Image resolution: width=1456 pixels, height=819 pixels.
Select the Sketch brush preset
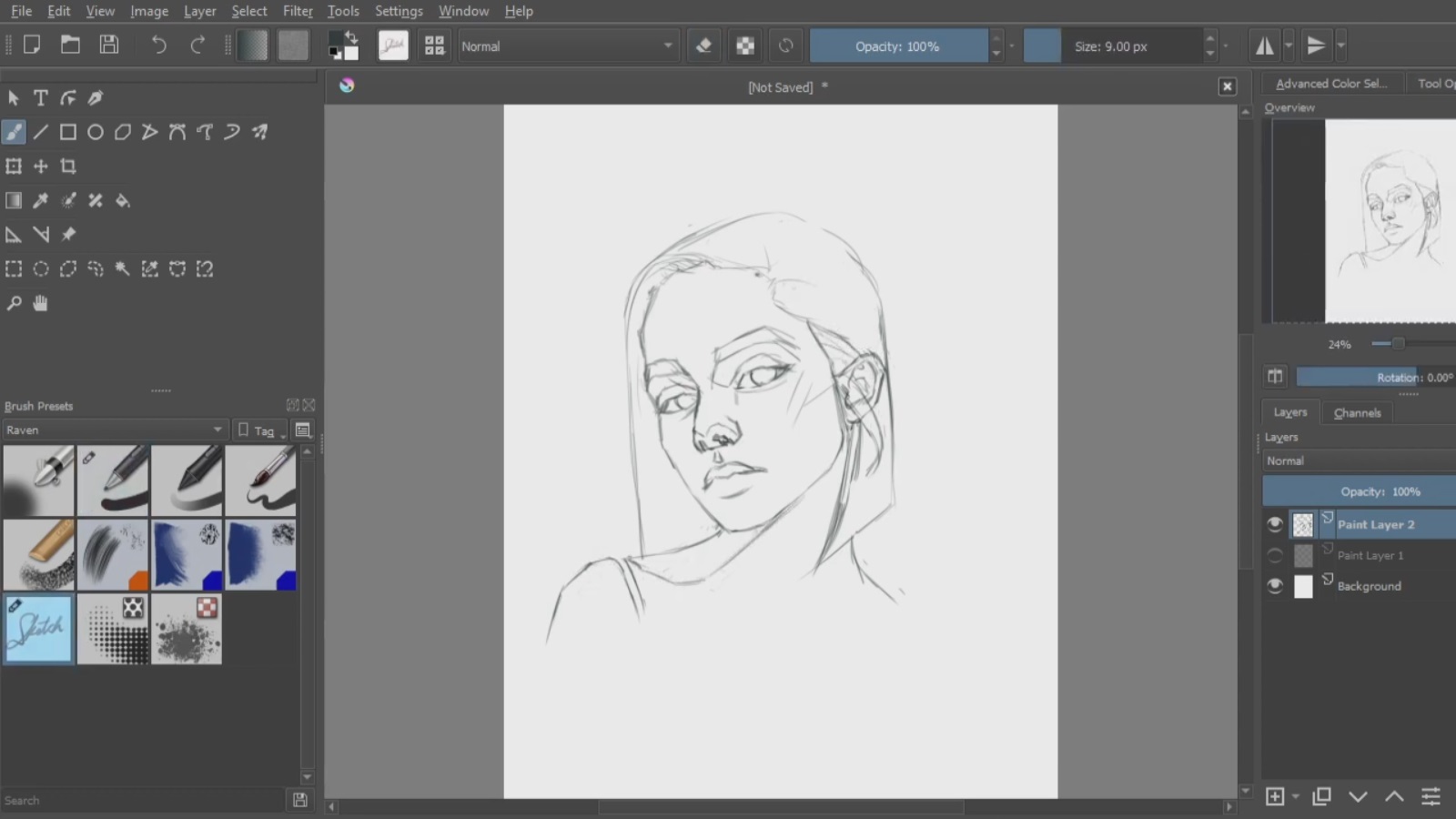[38, 629]
